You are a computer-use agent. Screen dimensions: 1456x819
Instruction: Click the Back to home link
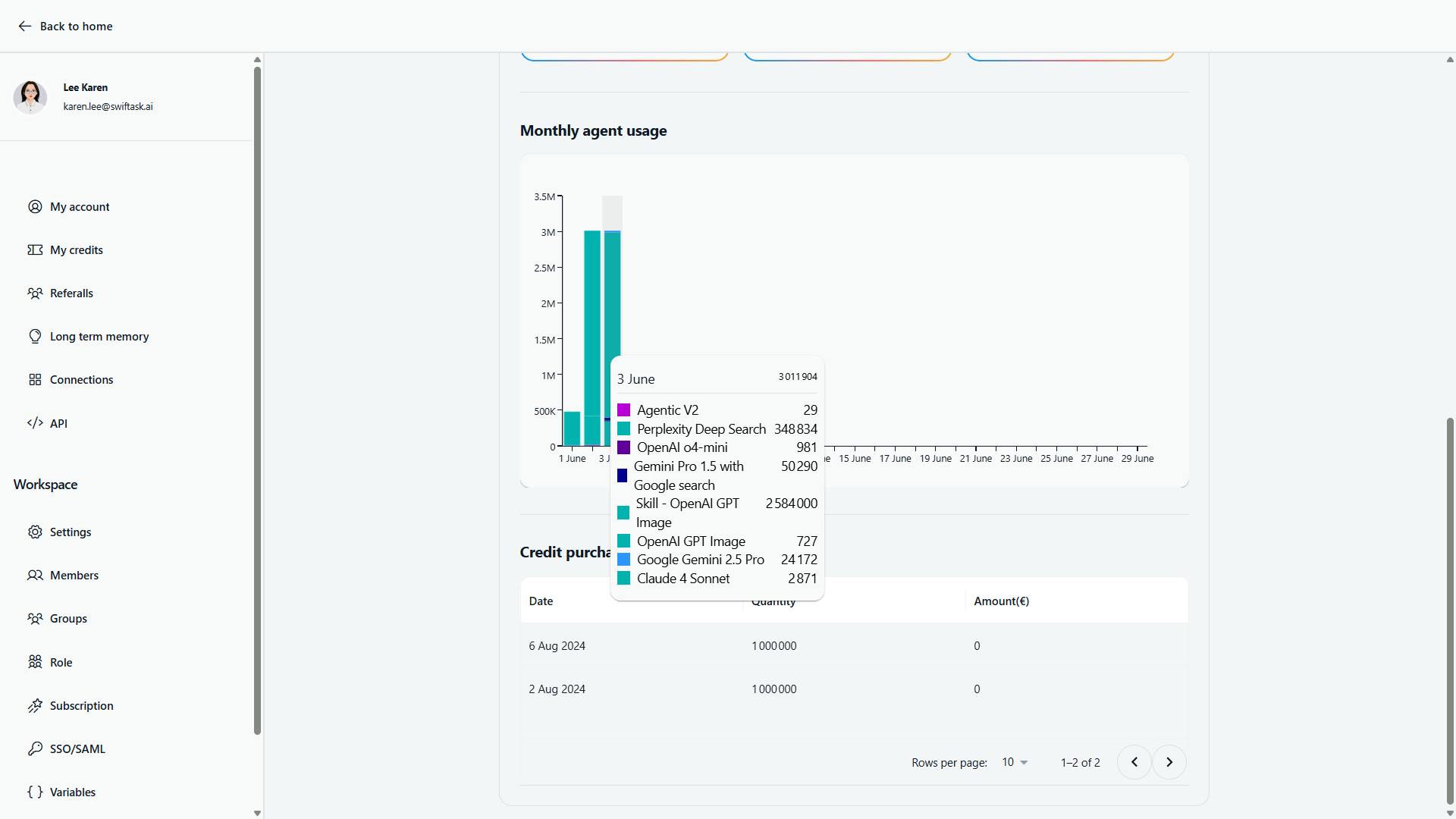point(76,27)
